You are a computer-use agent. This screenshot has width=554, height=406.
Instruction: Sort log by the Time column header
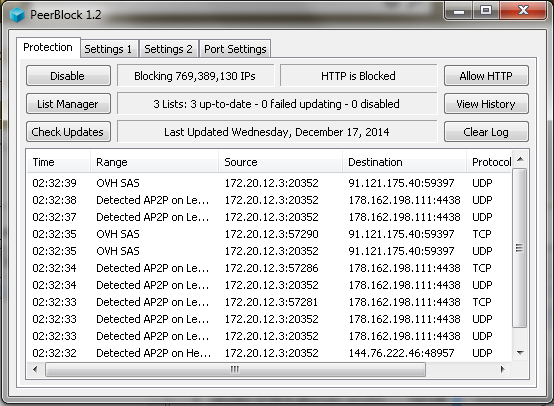[x=59, y=162]
